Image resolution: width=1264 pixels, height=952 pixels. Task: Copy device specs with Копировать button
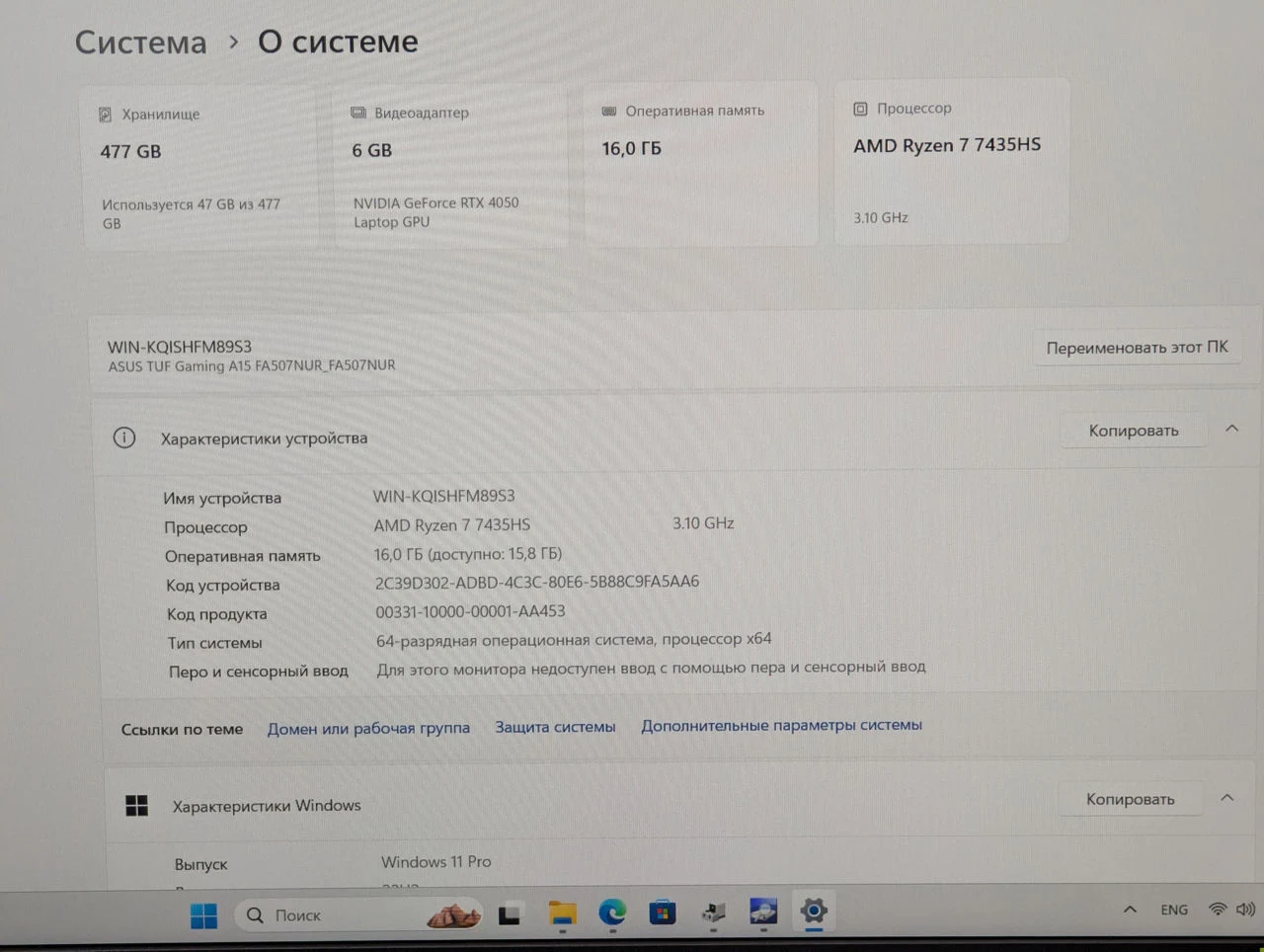click(1134, 431)
